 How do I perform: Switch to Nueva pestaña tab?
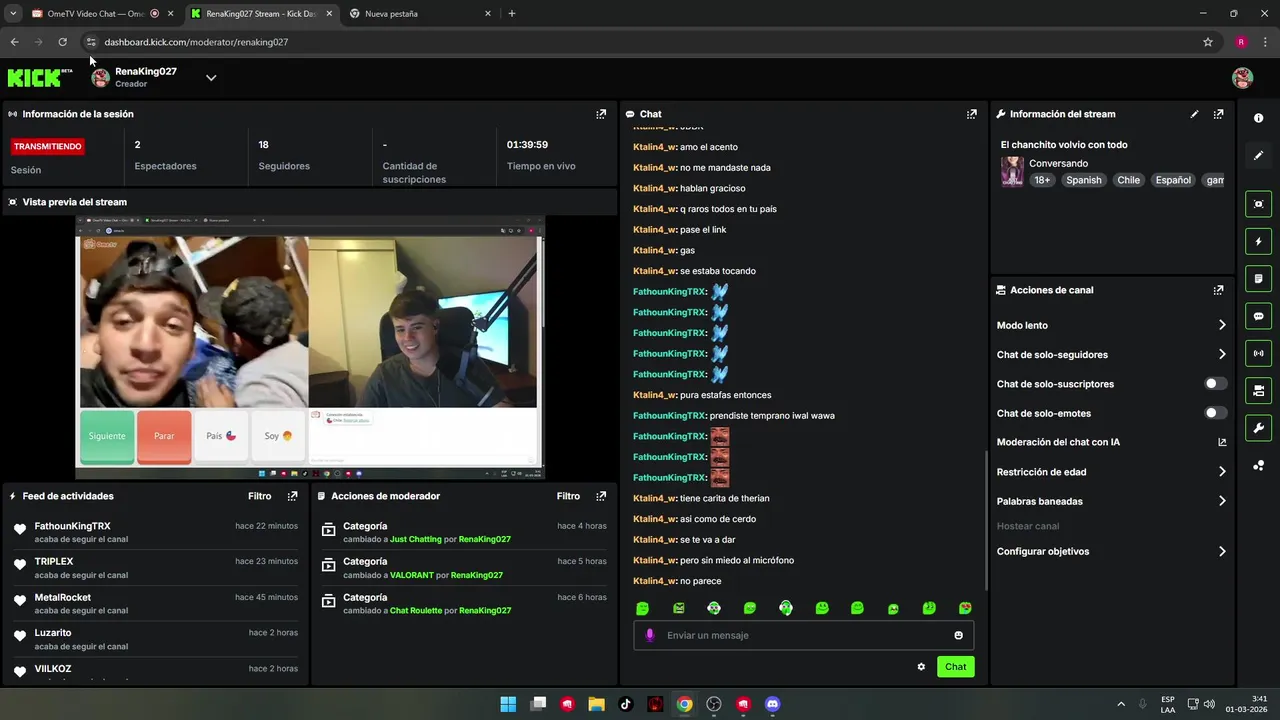tap(420, 14)
